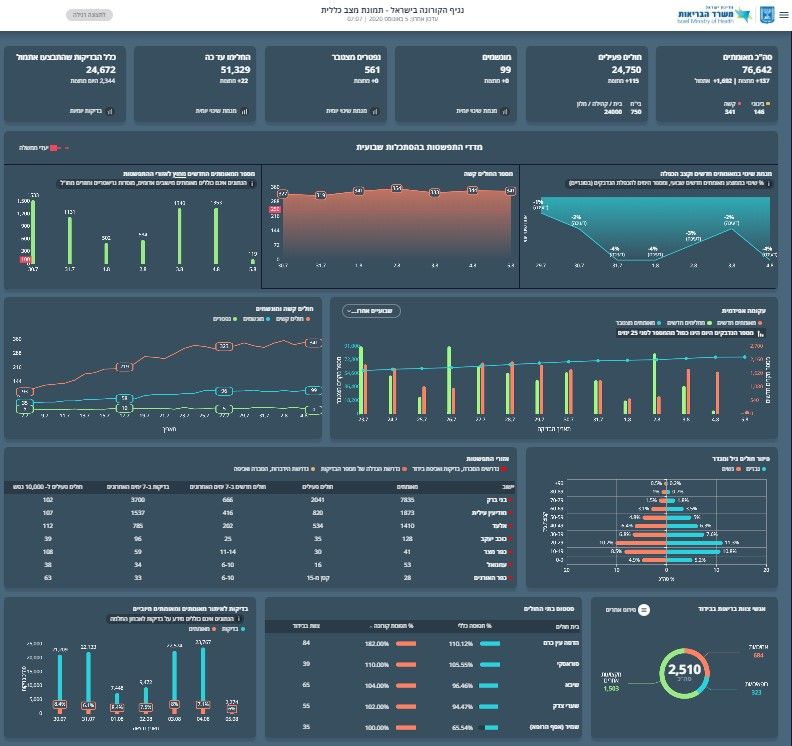792x746 pixels.
Task: Click the 684 doctors label by the donut chart
Action: (x=758, y=652)
